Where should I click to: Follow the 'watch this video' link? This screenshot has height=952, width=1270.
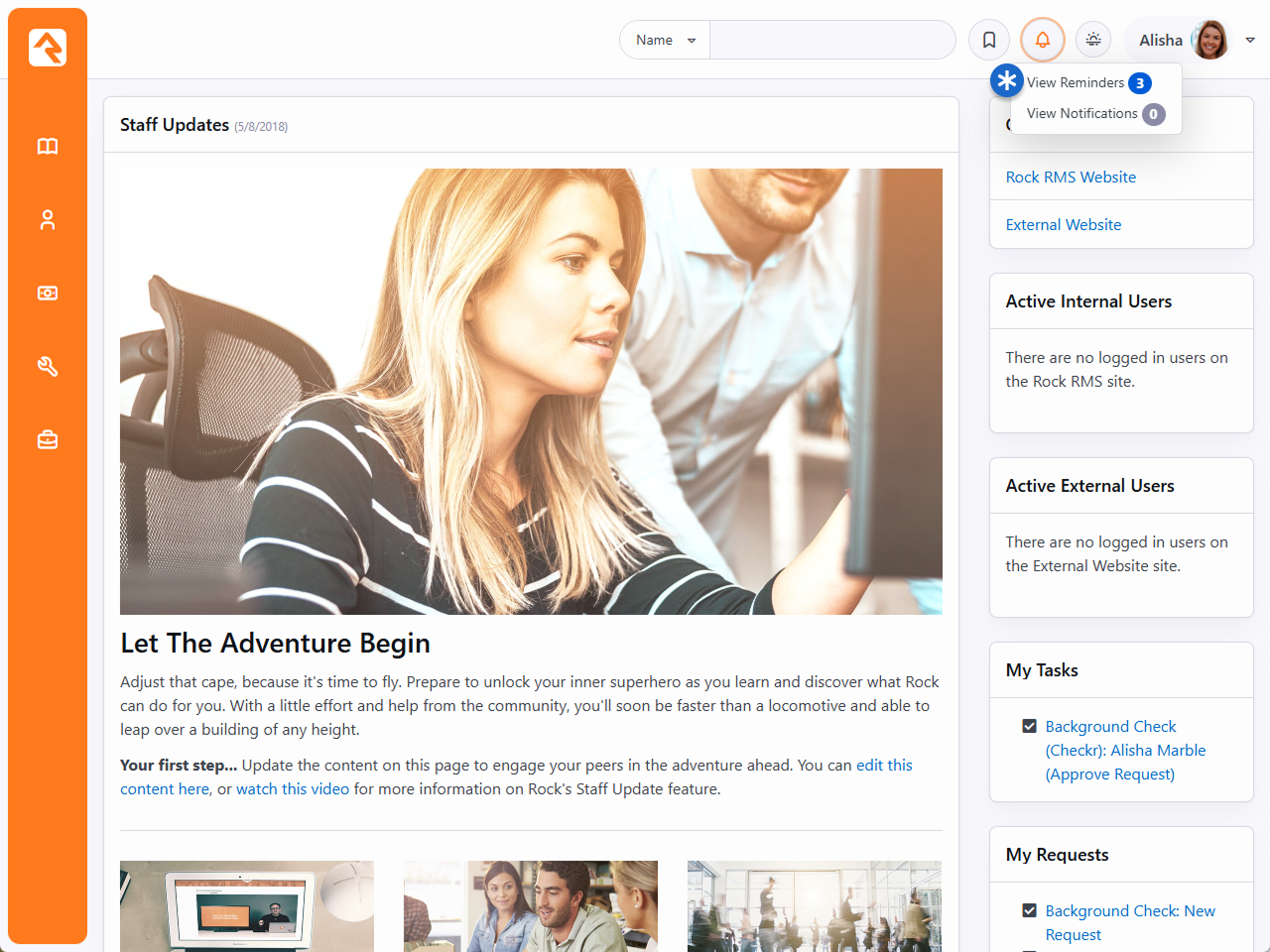point(293,789)
